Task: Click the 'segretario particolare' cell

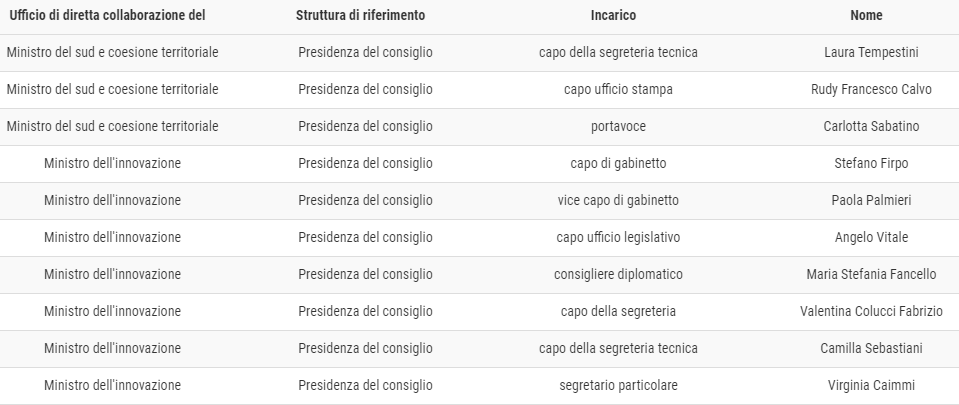Action: 618,385
